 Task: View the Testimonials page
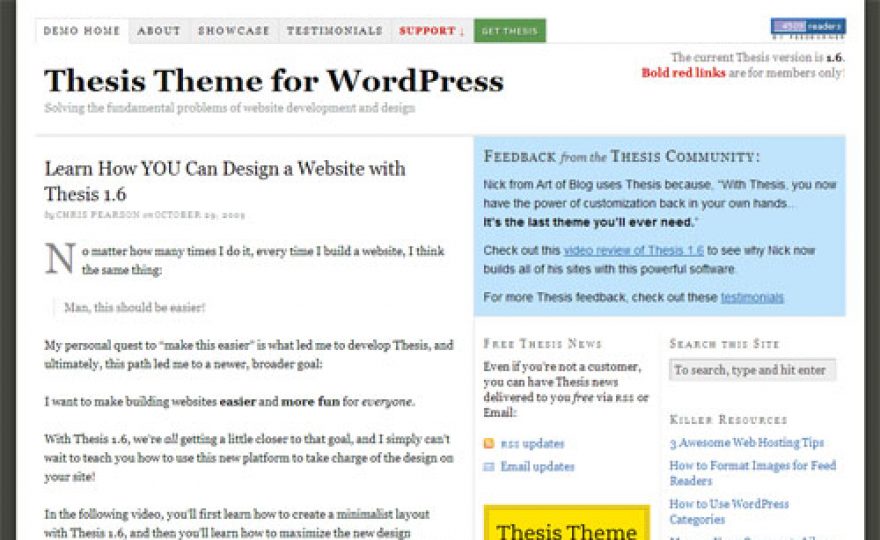pyautogui.click(x=334, y=31)
